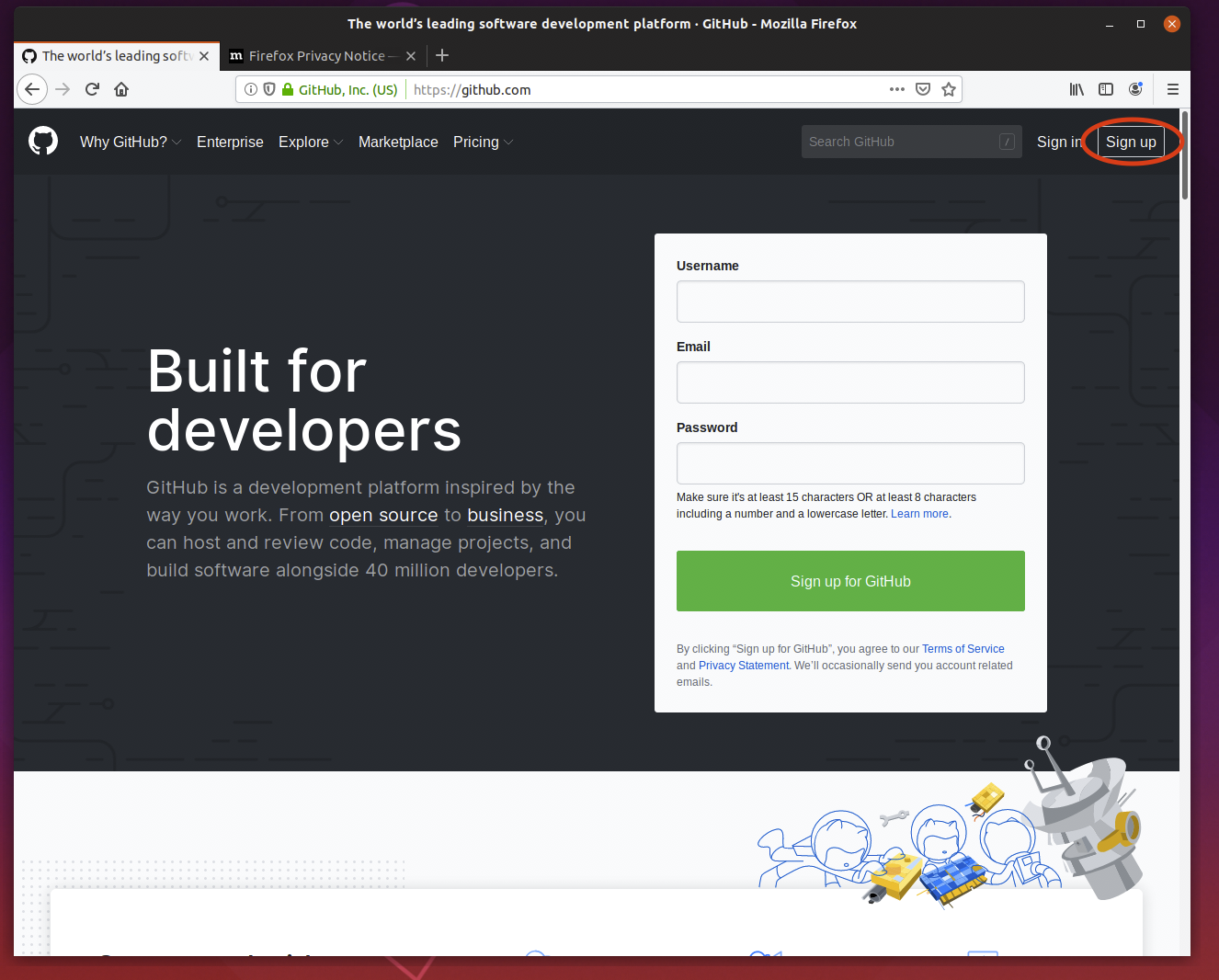Click the forward navigation arrow
This screenshot has height=980, width=1219.
63,89
